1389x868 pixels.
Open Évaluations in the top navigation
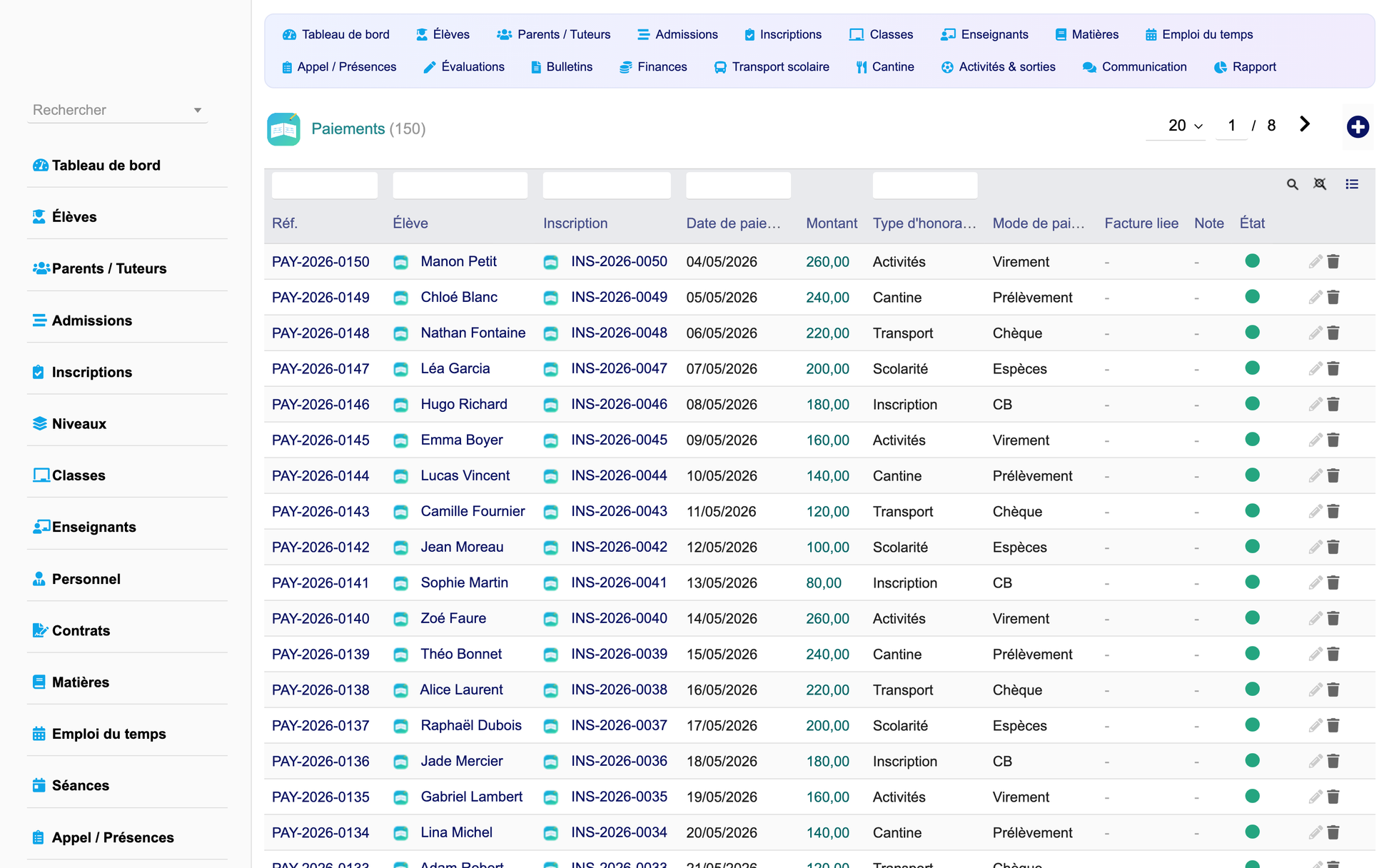[464, 67]
